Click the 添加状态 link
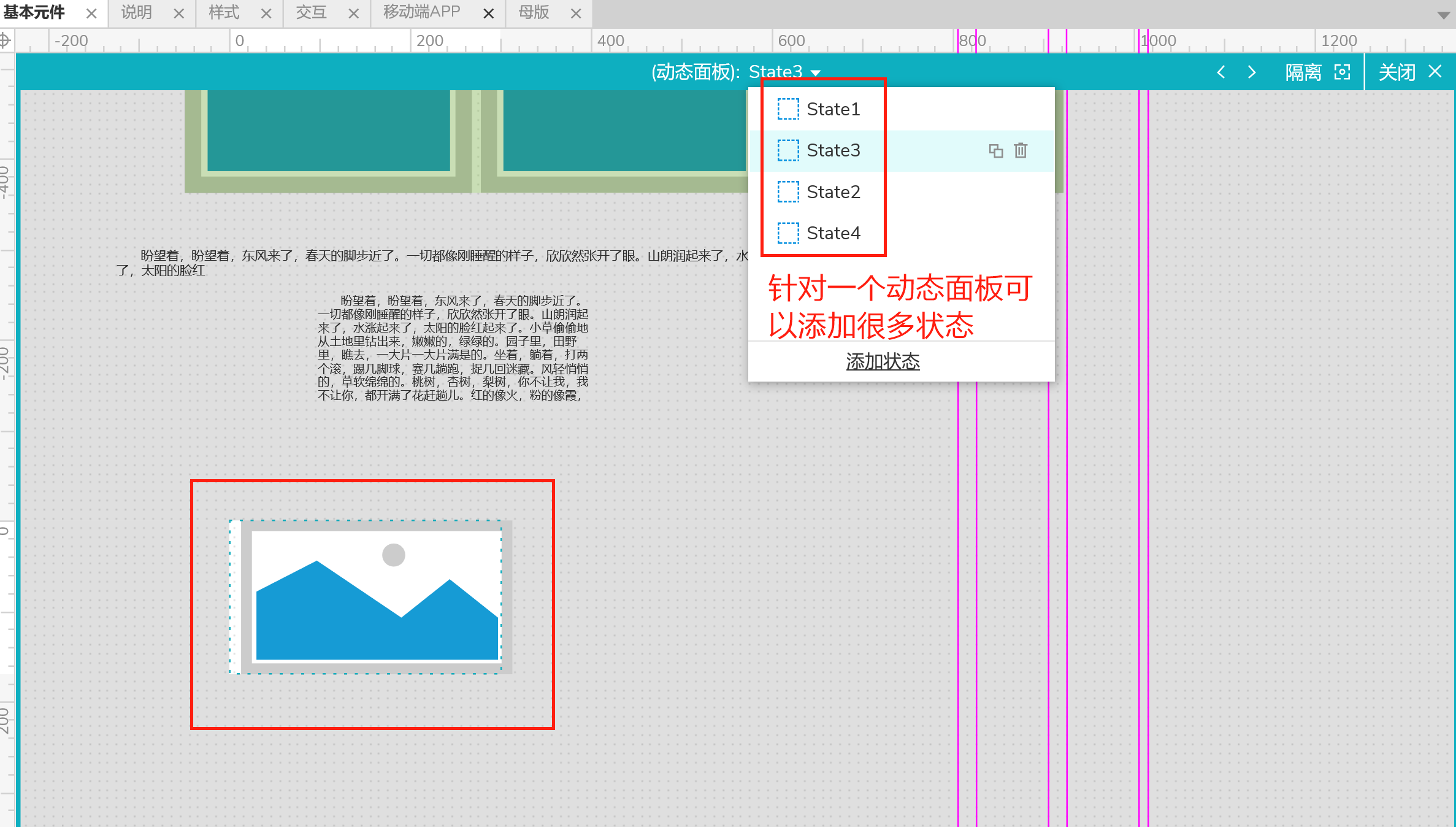 pyautogui.click(x=883, y=362)
